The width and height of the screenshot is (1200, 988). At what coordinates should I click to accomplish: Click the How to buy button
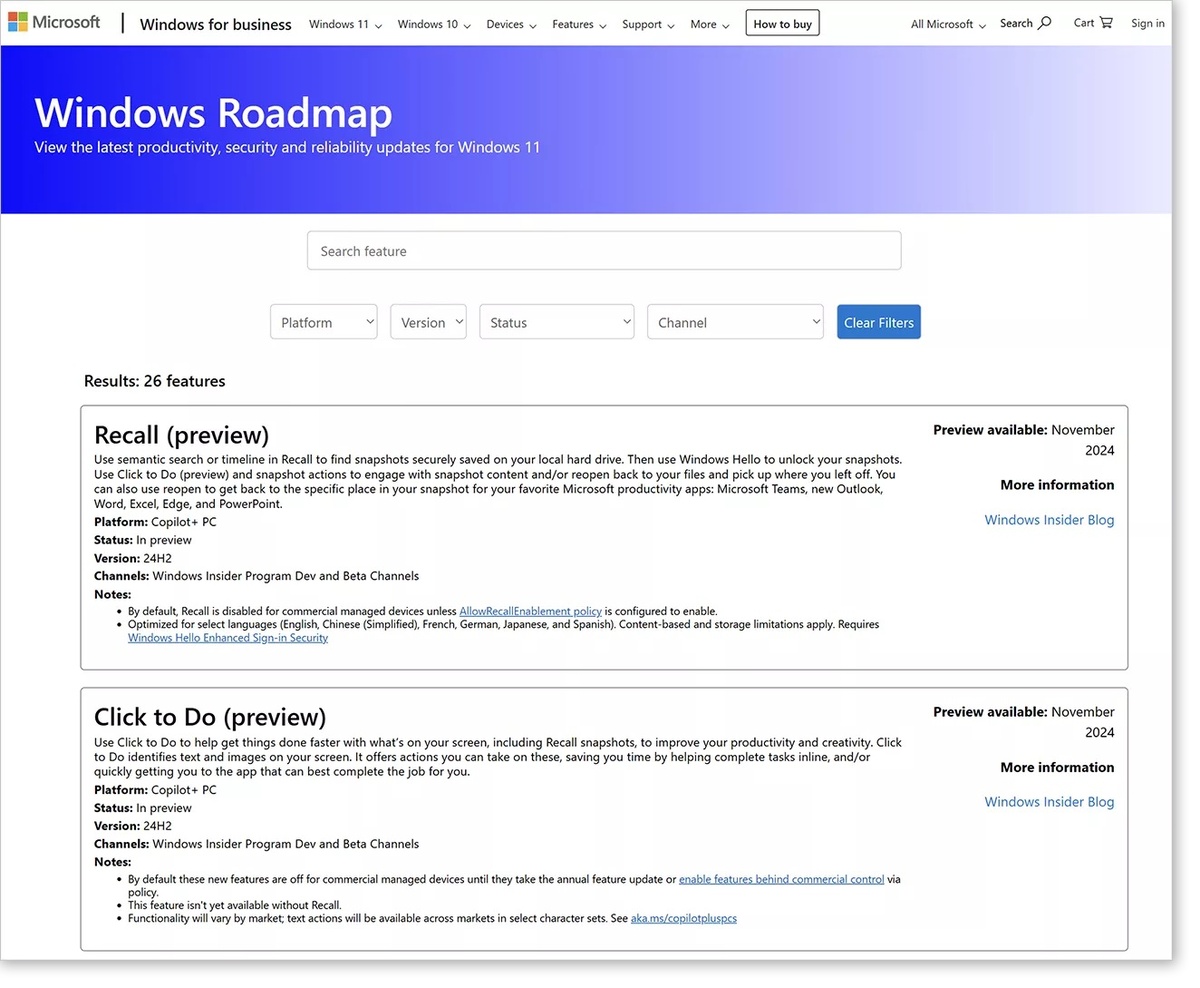782,23
